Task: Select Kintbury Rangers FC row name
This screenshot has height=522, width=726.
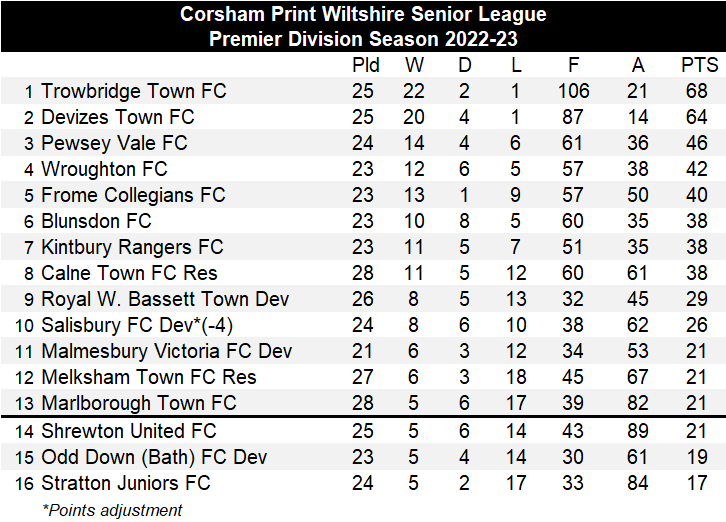Action: coord(132,247)
